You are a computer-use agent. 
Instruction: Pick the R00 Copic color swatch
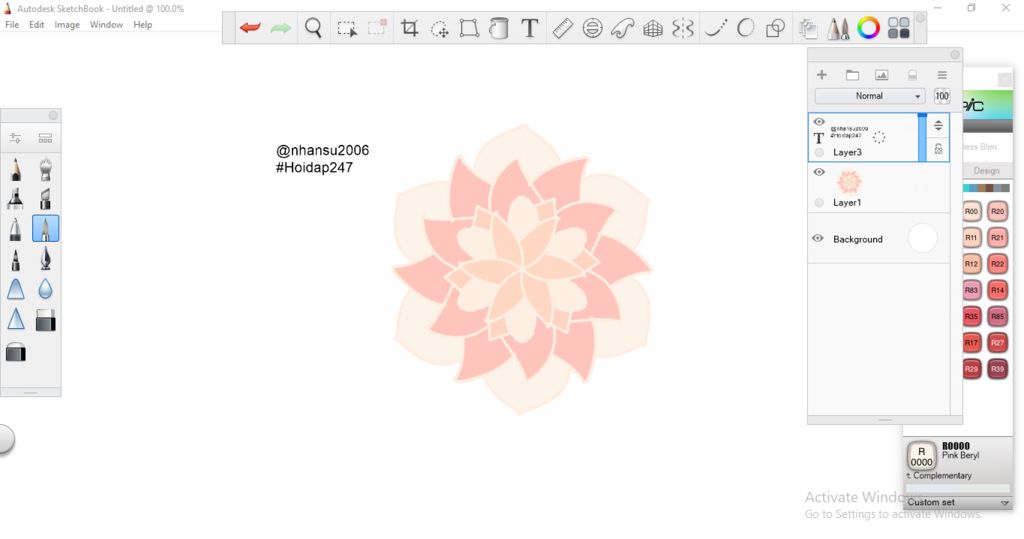pyautogui.click(x=972, y=212)
